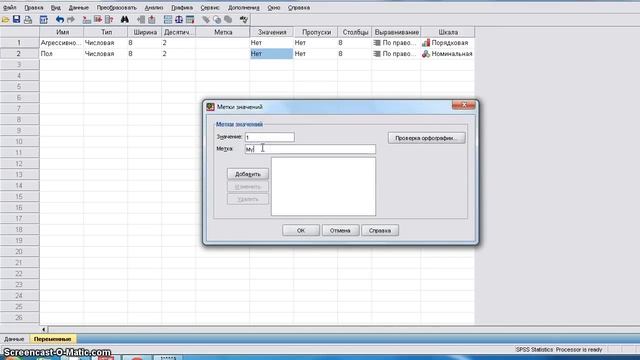Open the Файл menu
This screenshot has width=640, height=360.
pyautogui.click(x=9, y=8)
